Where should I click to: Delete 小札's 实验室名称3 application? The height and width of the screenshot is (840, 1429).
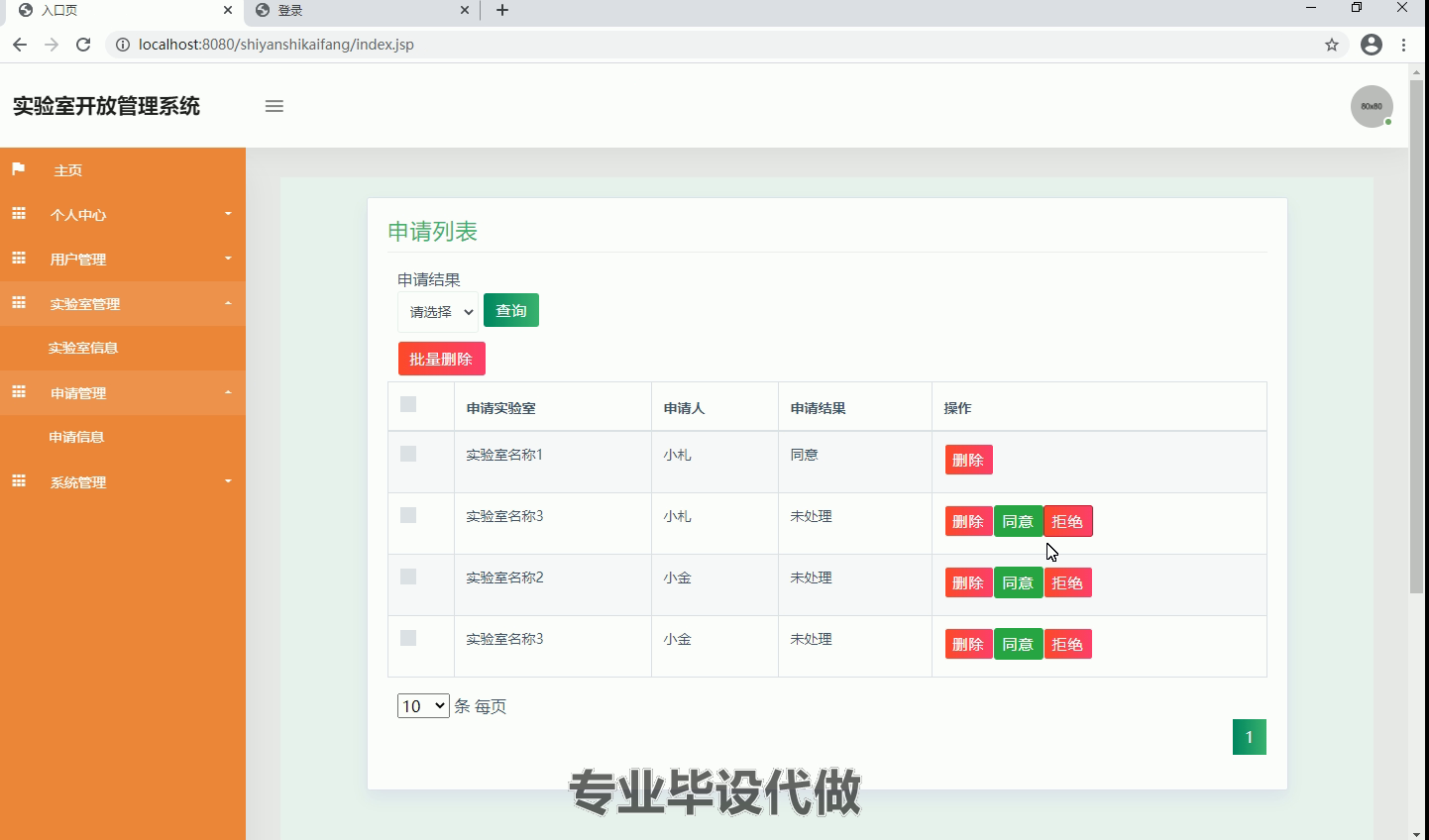click(969, 521)
